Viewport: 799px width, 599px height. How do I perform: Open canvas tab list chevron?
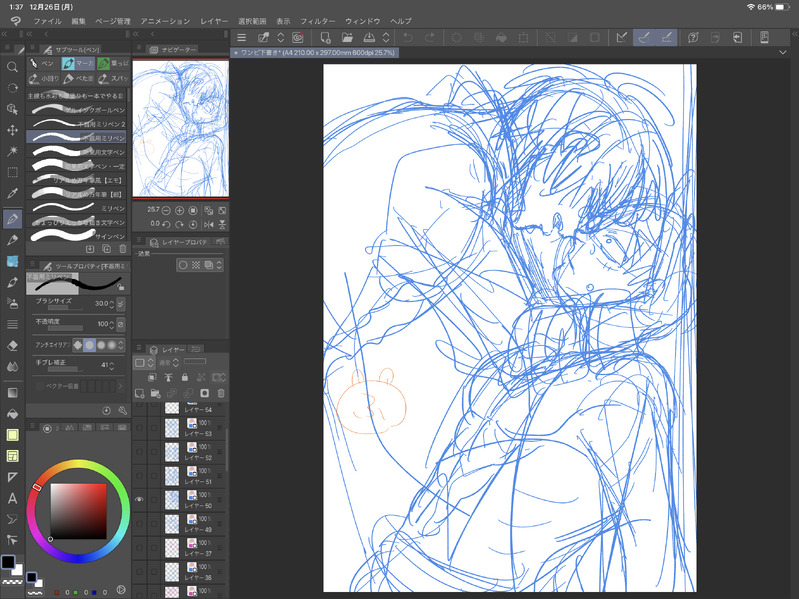click(x=783, y=52)
